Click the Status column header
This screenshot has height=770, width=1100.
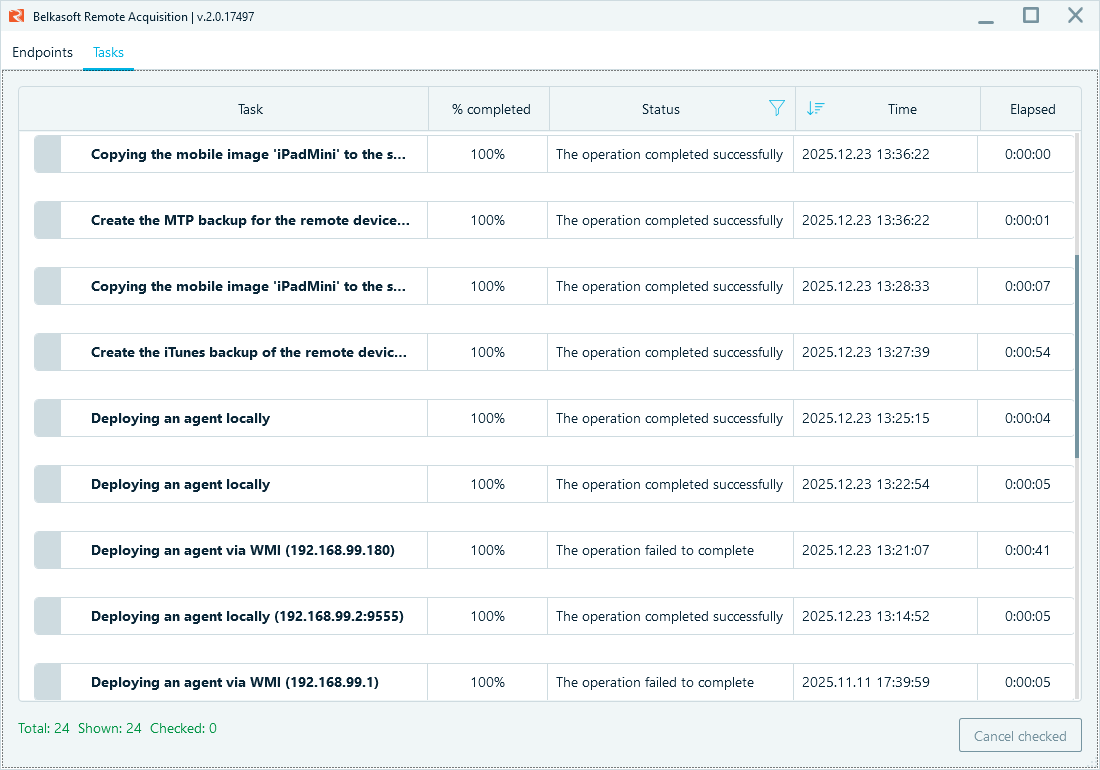pyautogui.click(x=660, y=108)
